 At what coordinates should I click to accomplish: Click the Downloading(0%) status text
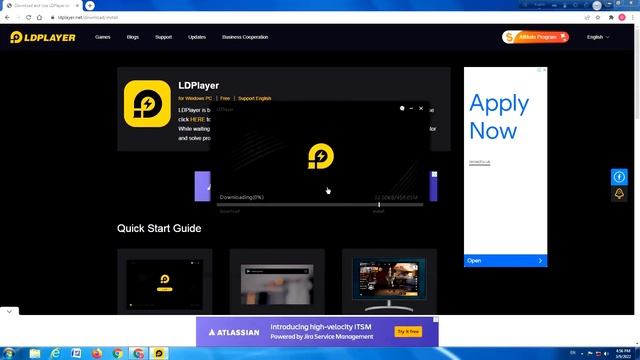tap(242, 197)
